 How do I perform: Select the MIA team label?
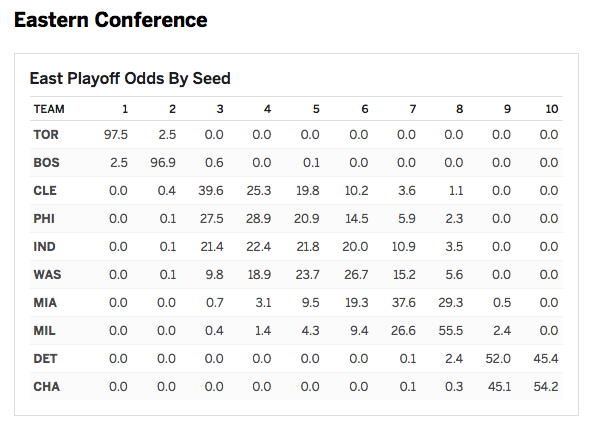point(45,303)
